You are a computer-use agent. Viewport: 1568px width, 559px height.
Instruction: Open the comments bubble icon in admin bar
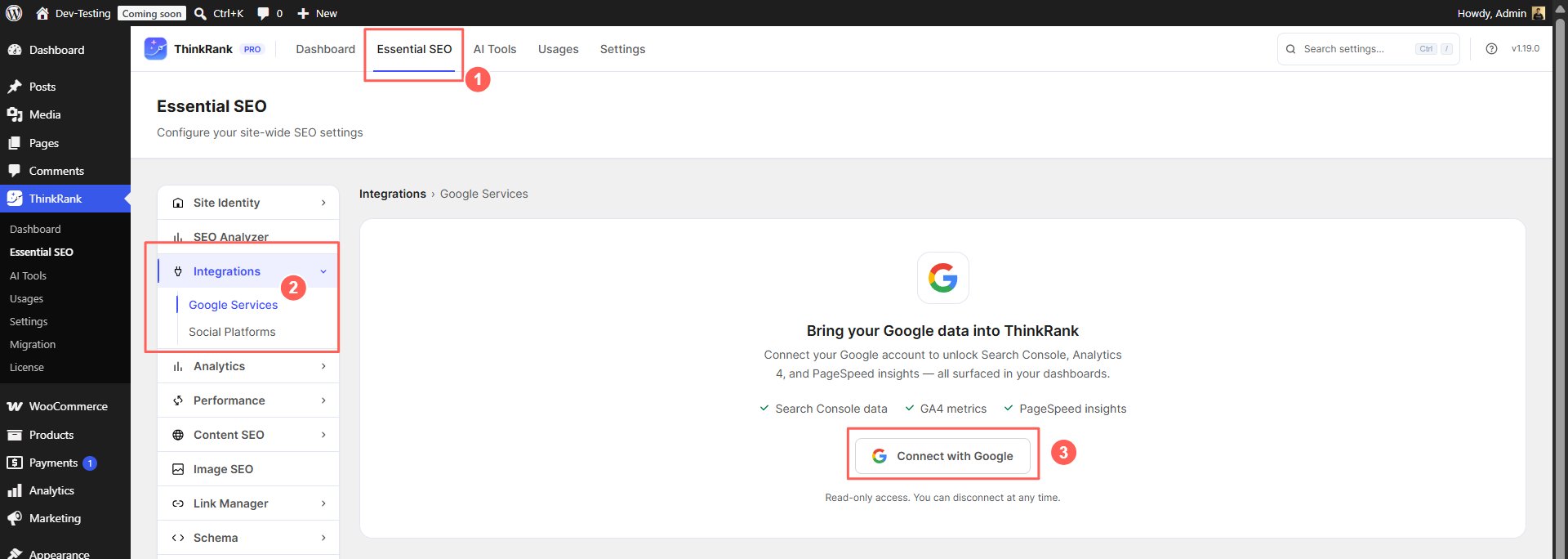tap(263, 13)
